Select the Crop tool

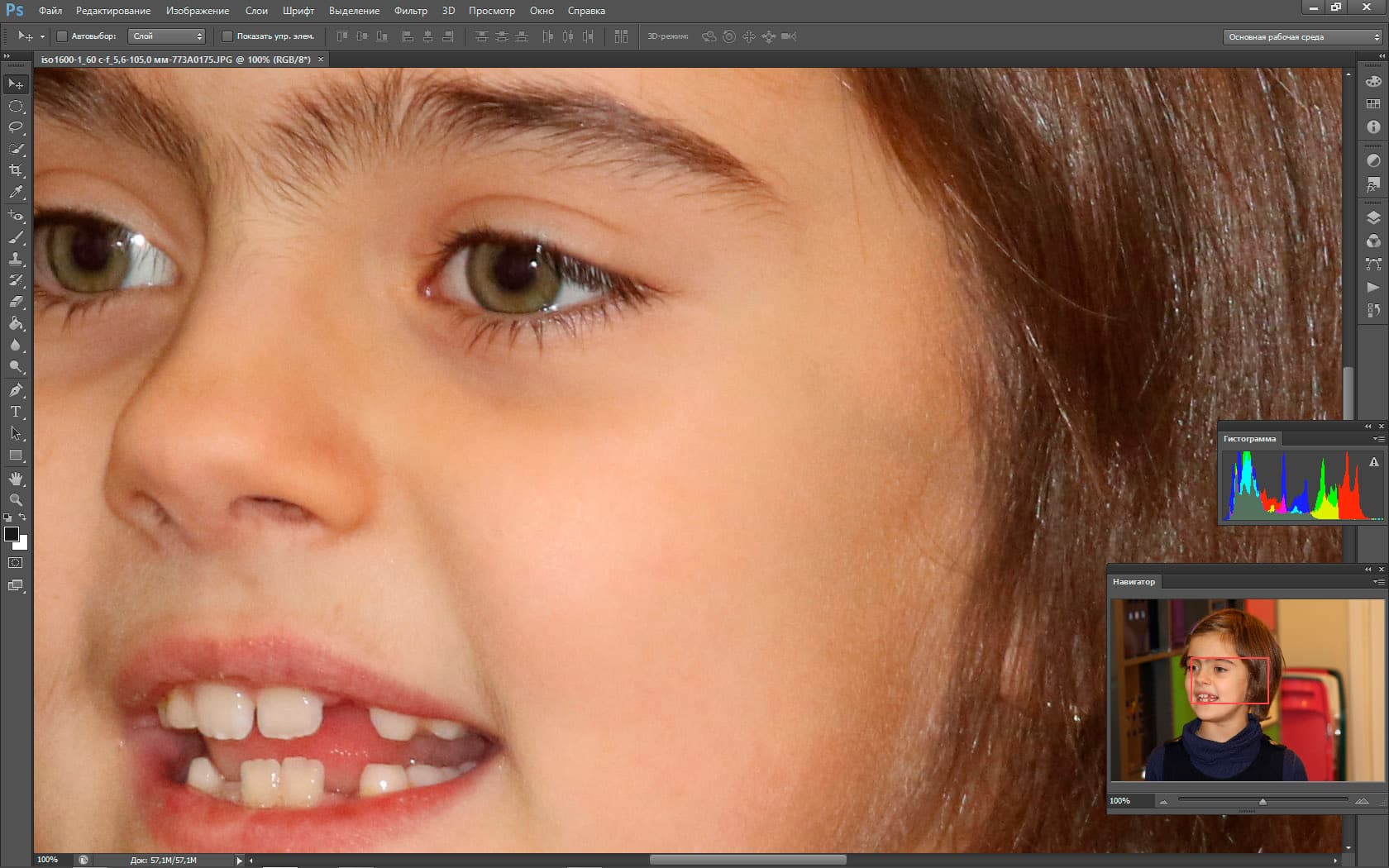coord(16,170)
